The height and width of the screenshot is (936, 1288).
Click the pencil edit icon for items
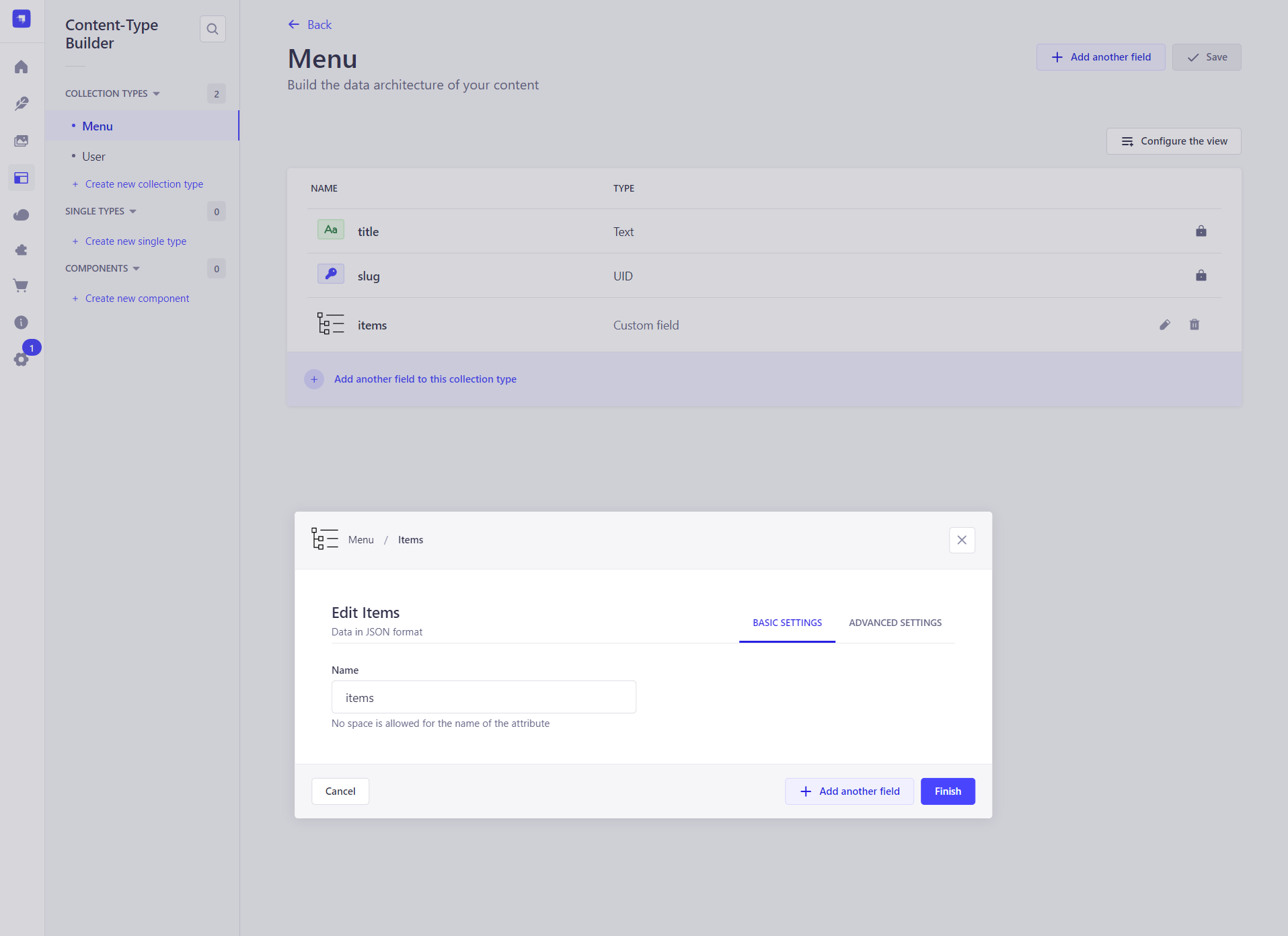click(1165, 325)
